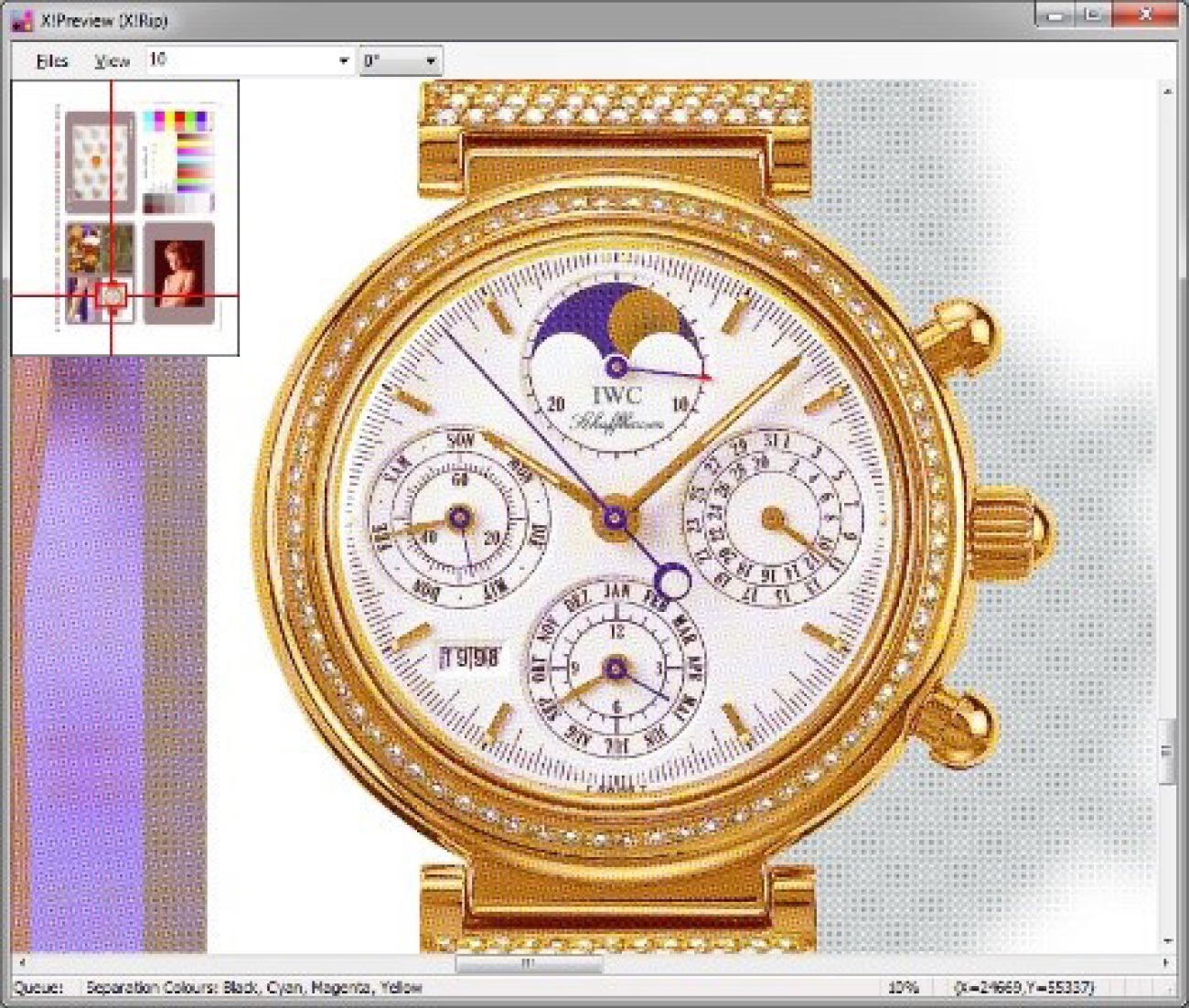This screenshot has height=1008, width=1189.
Task: Click the vertical scrollbar down arrow
Action: [x=1167, y=940]
